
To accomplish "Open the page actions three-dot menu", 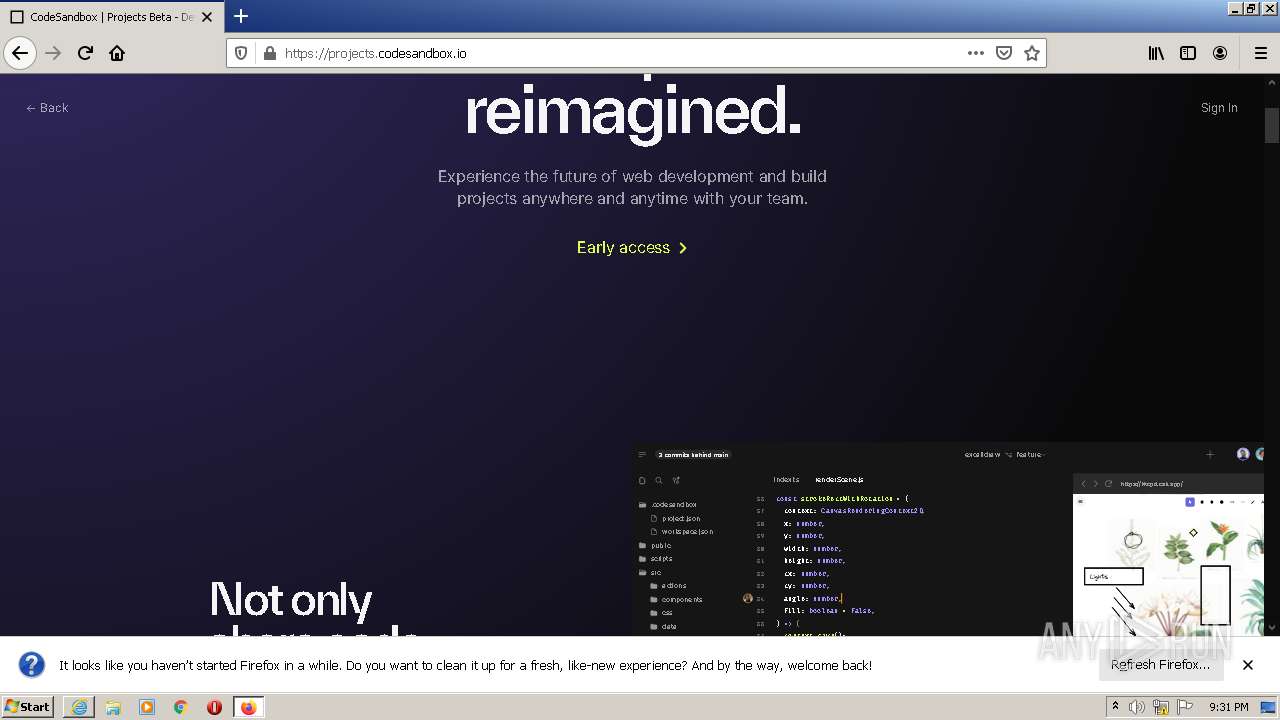I will tap(976, 53).
